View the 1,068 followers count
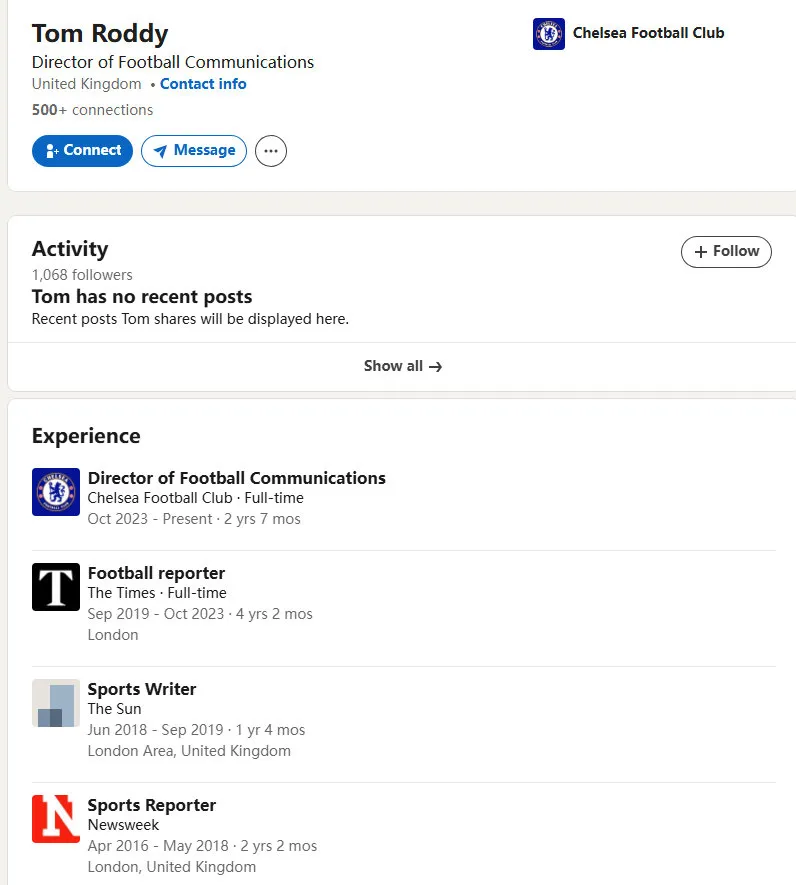796x885 pixels. (82, 275)
